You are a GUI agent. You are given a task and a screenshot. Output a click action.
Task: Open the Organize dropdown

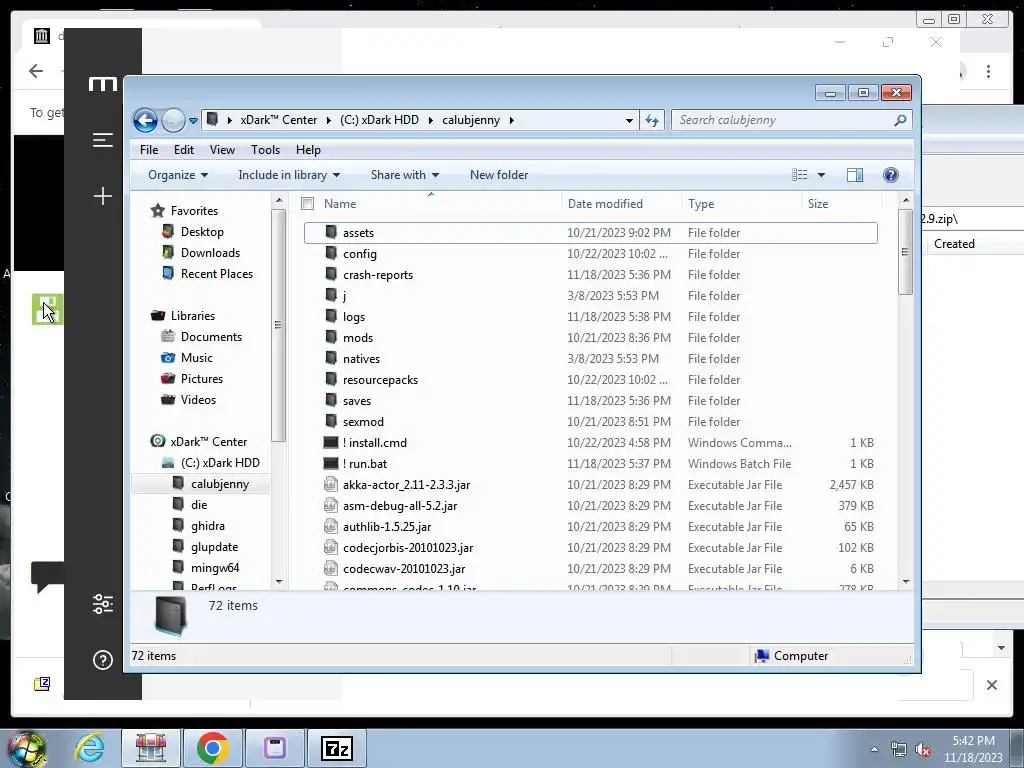pos(178,175)
